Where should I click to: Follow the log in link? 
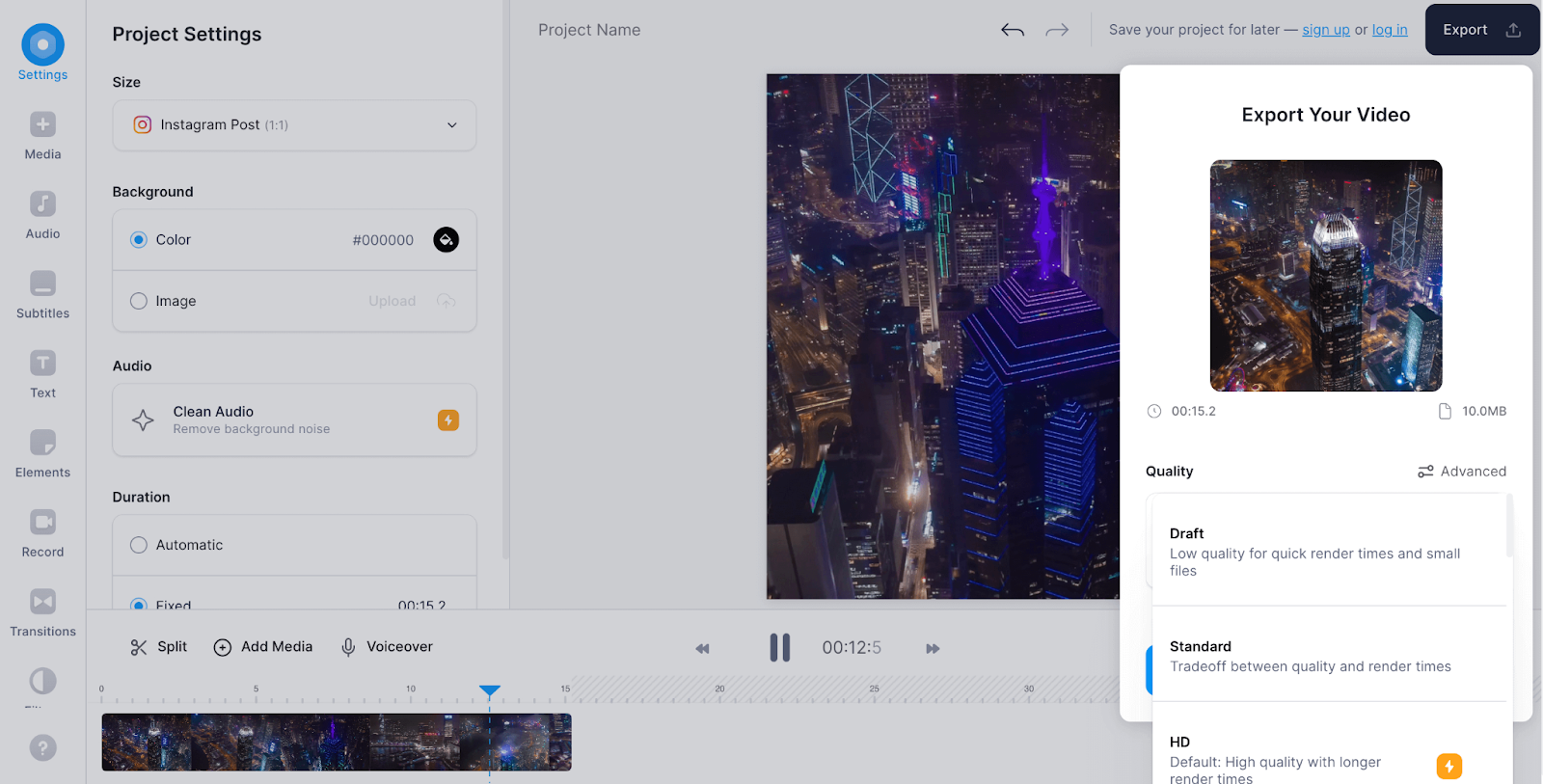click(1390, 30)
